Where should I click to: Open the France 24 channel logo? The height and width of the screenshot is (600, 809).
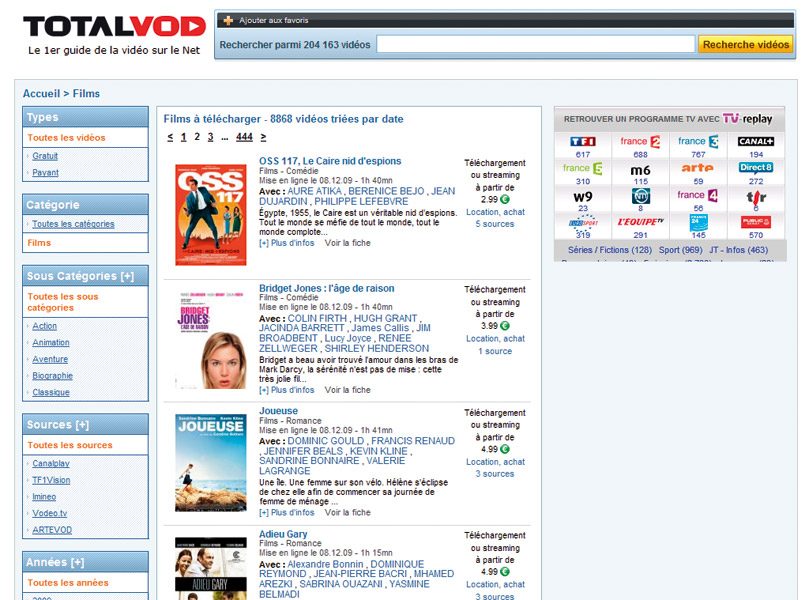point(699,223)
